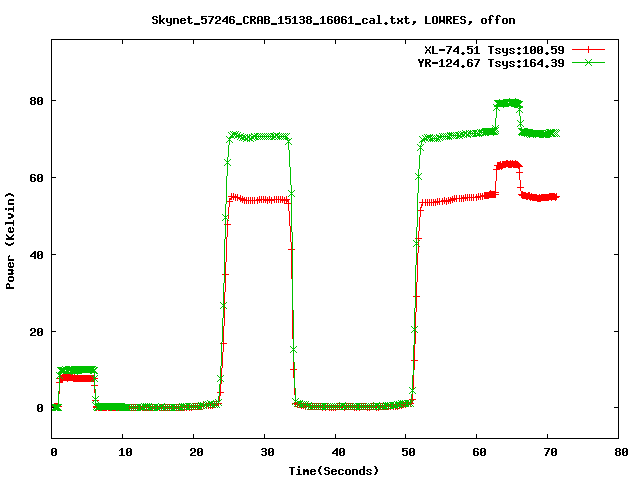Click the x-axis tick label 30
Image resolution: width=640 pixels, height=480 pixels.
(x=267, y=452)
